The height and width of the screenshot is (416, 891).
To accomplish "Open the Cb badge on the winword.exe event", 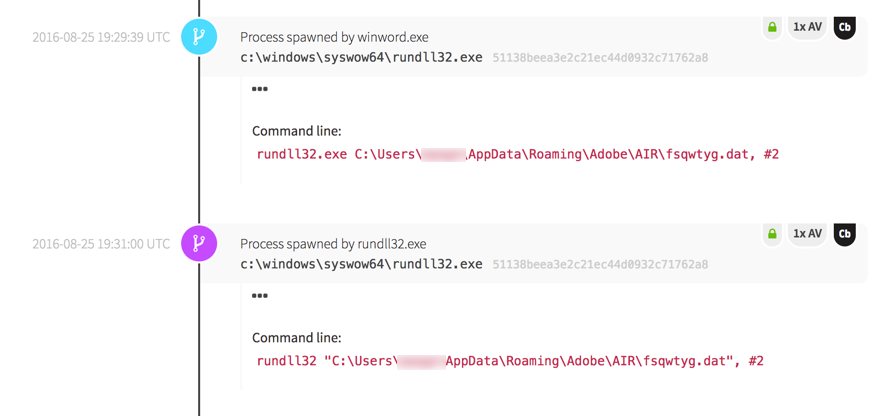I will pos(844,28).
